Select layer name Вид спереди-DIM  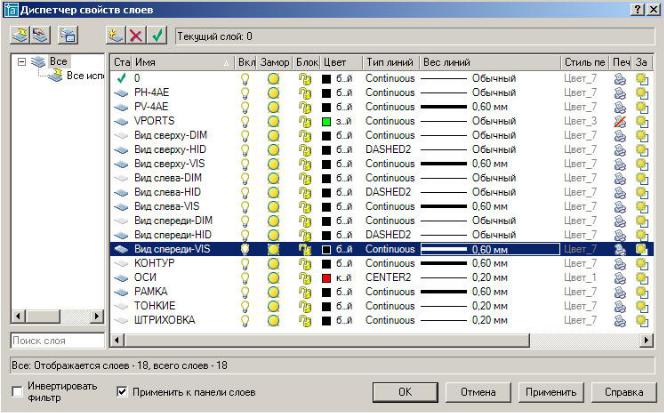tap(173, 221)
